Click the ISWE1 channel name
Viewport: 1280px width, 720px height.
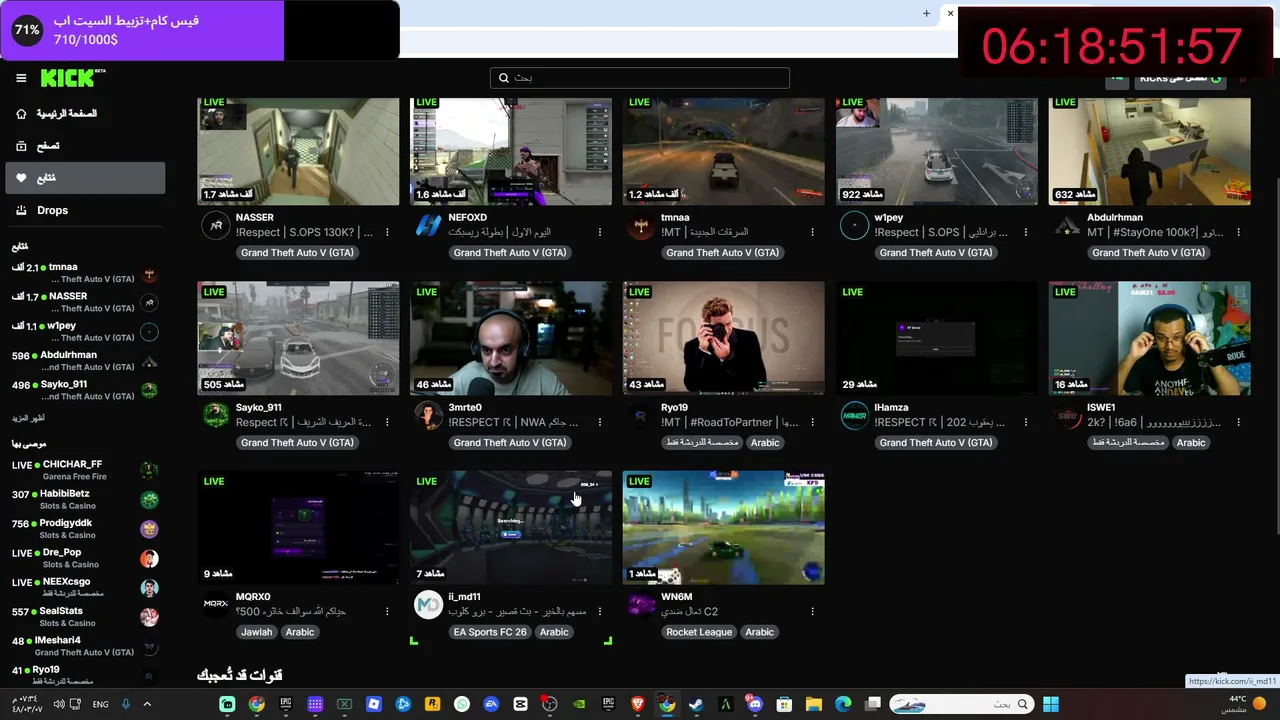click(x=1101, y=408)
